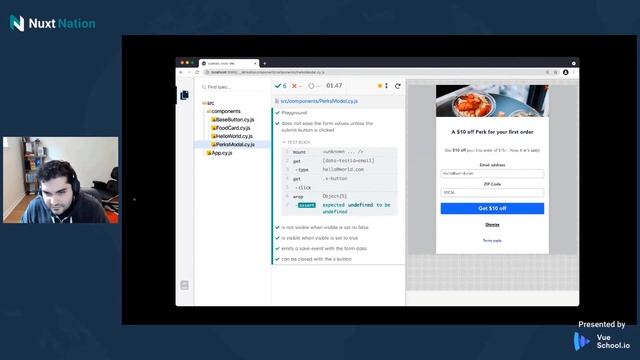Click the browser reload button
This screenshot has height=360, width=640.
197,72
